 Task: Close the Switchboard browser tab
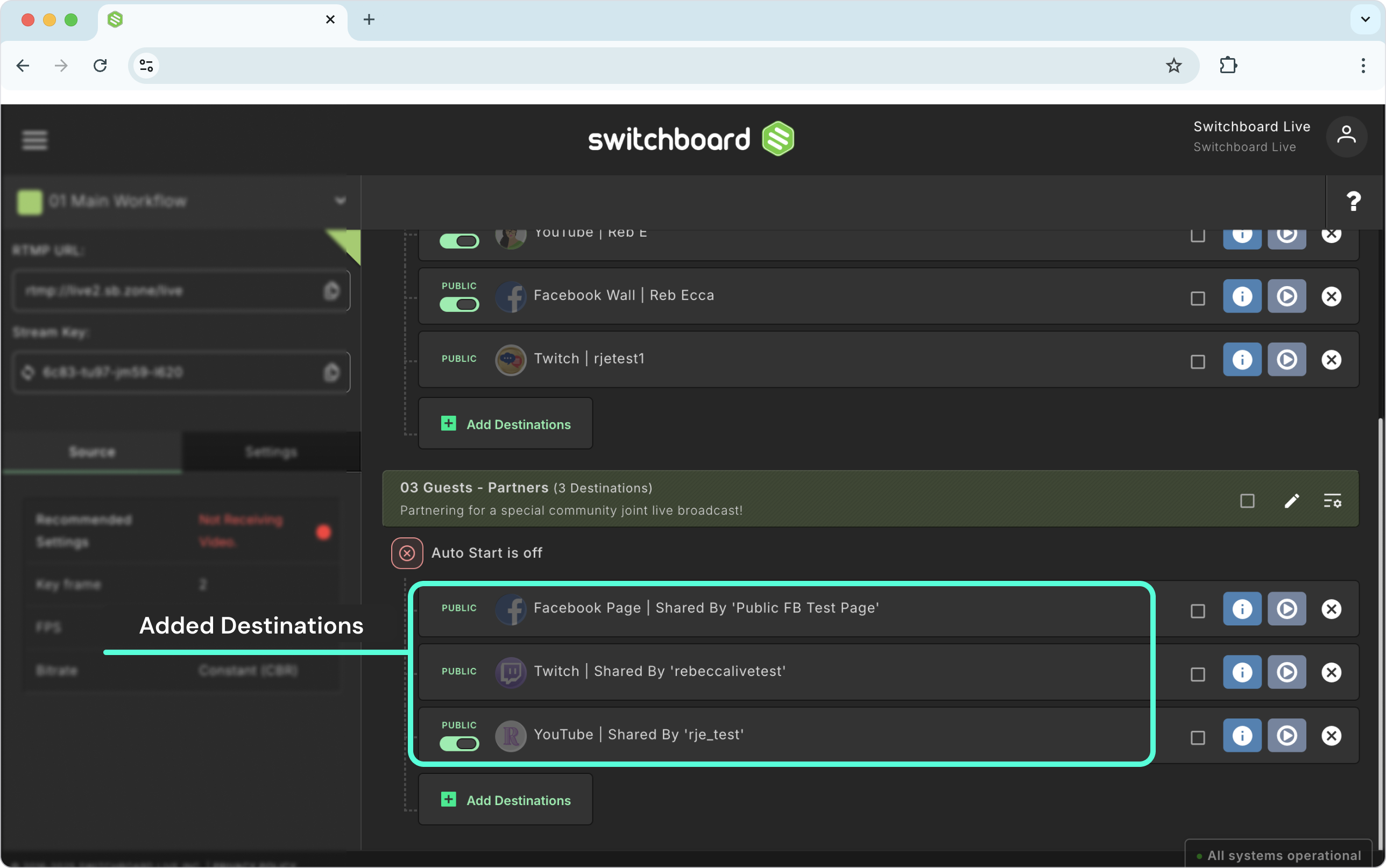(330, 19)
